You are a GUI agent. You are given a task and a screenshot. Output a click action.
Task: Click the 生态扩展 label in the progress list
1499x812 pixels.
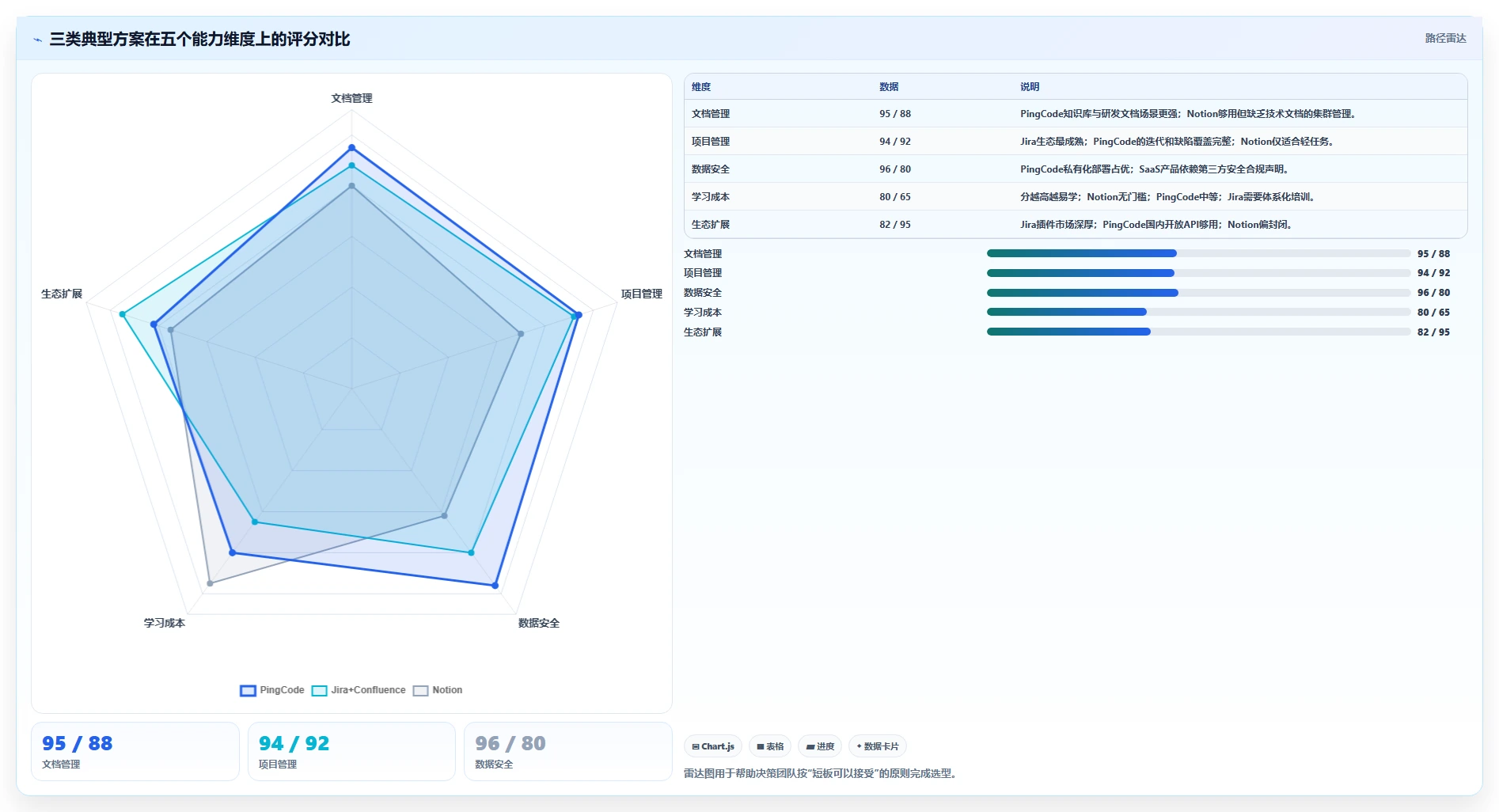point(703,332)
